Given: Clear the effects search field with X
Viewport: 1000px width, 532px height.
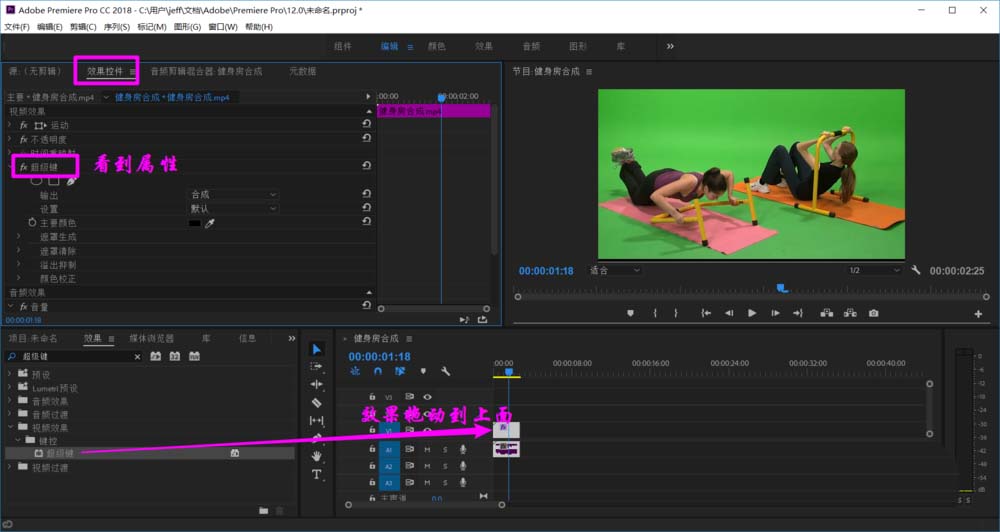Looking at the screenshot, I should (135, 356).
